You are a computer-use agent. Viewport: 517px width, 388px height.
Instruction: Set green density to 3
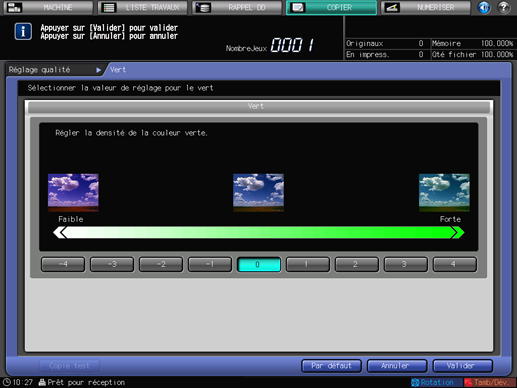[x=406, y=264]
